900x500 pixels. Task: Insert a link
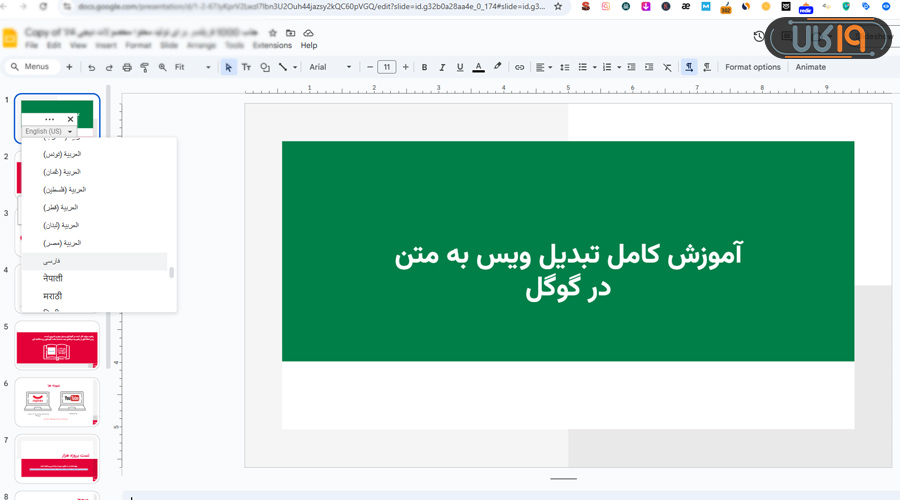point(519,67)
